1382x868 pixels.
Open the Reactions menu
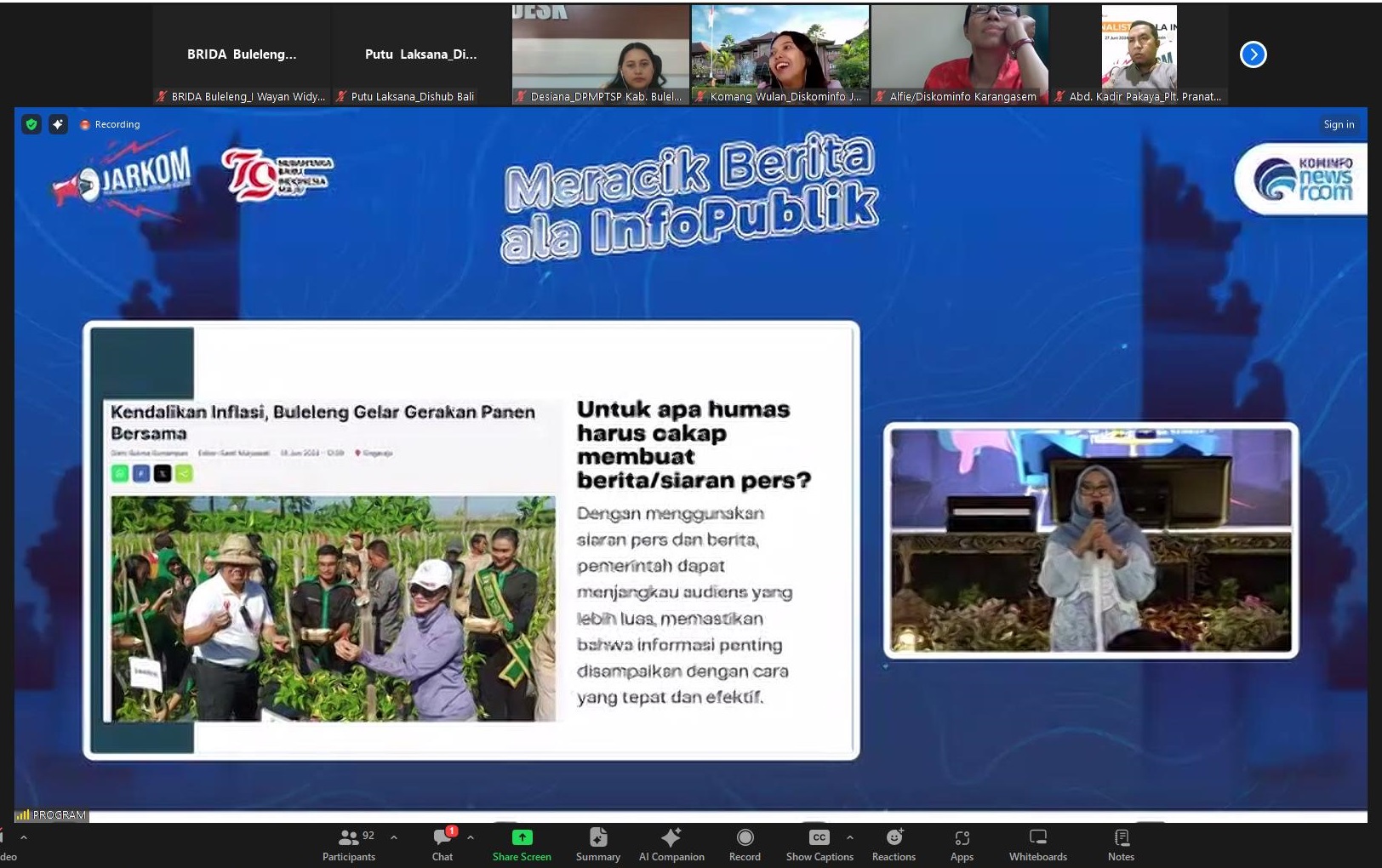[894, 845]
